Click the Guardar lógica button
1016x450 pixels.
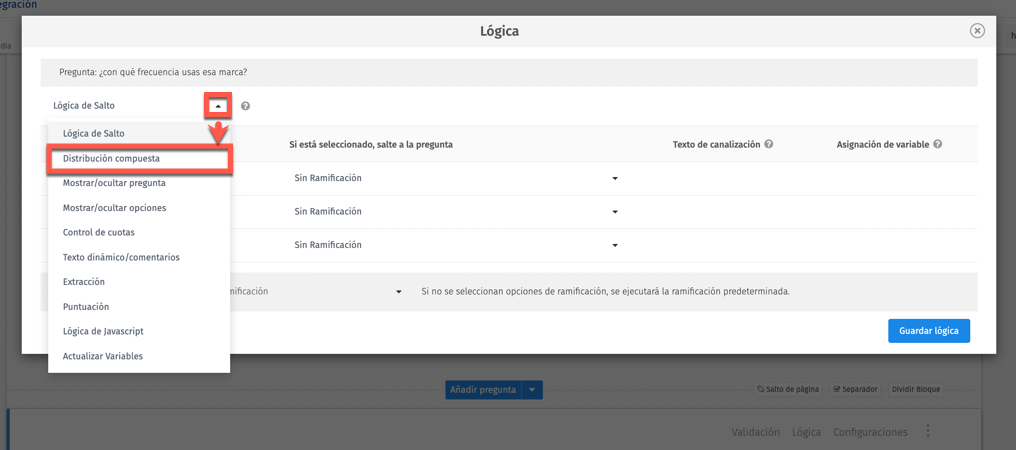928,331
